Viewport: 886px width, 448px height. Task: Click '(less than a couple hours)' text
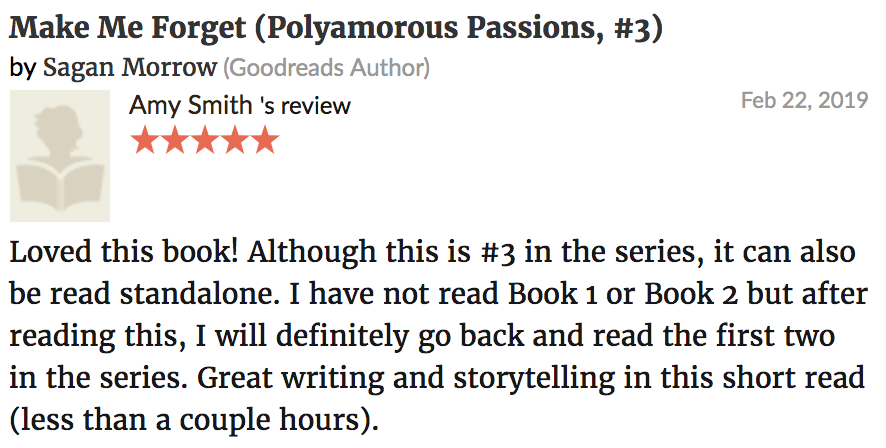[193, 420]
